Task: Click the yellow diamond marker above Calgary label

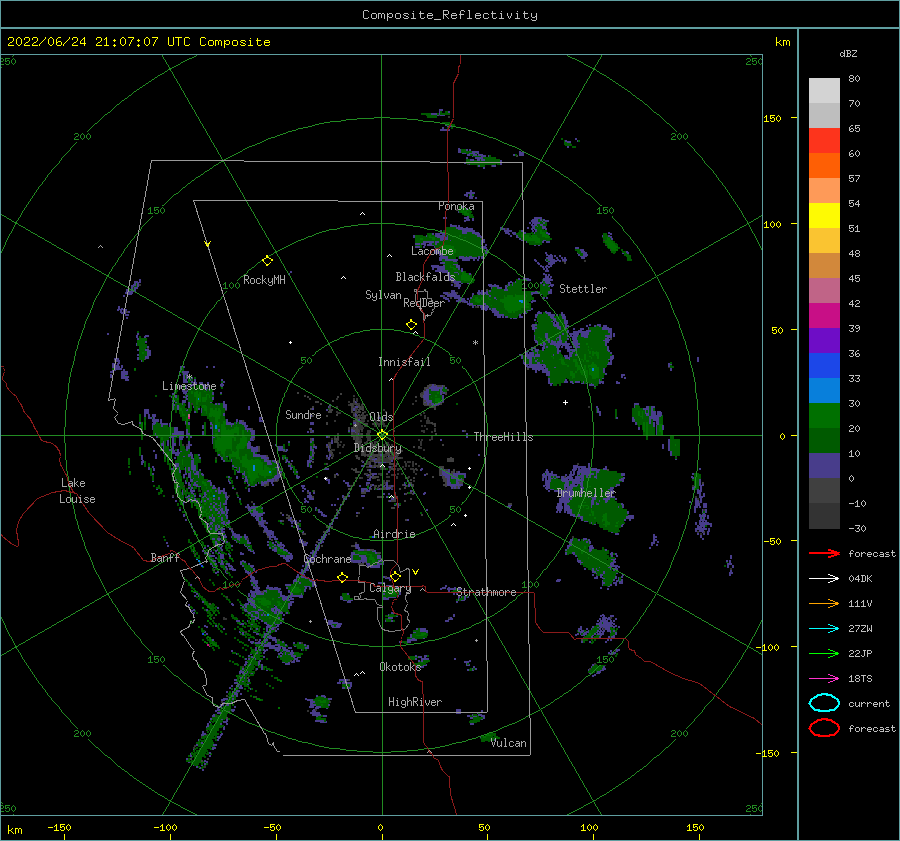Action: [395, 576]
